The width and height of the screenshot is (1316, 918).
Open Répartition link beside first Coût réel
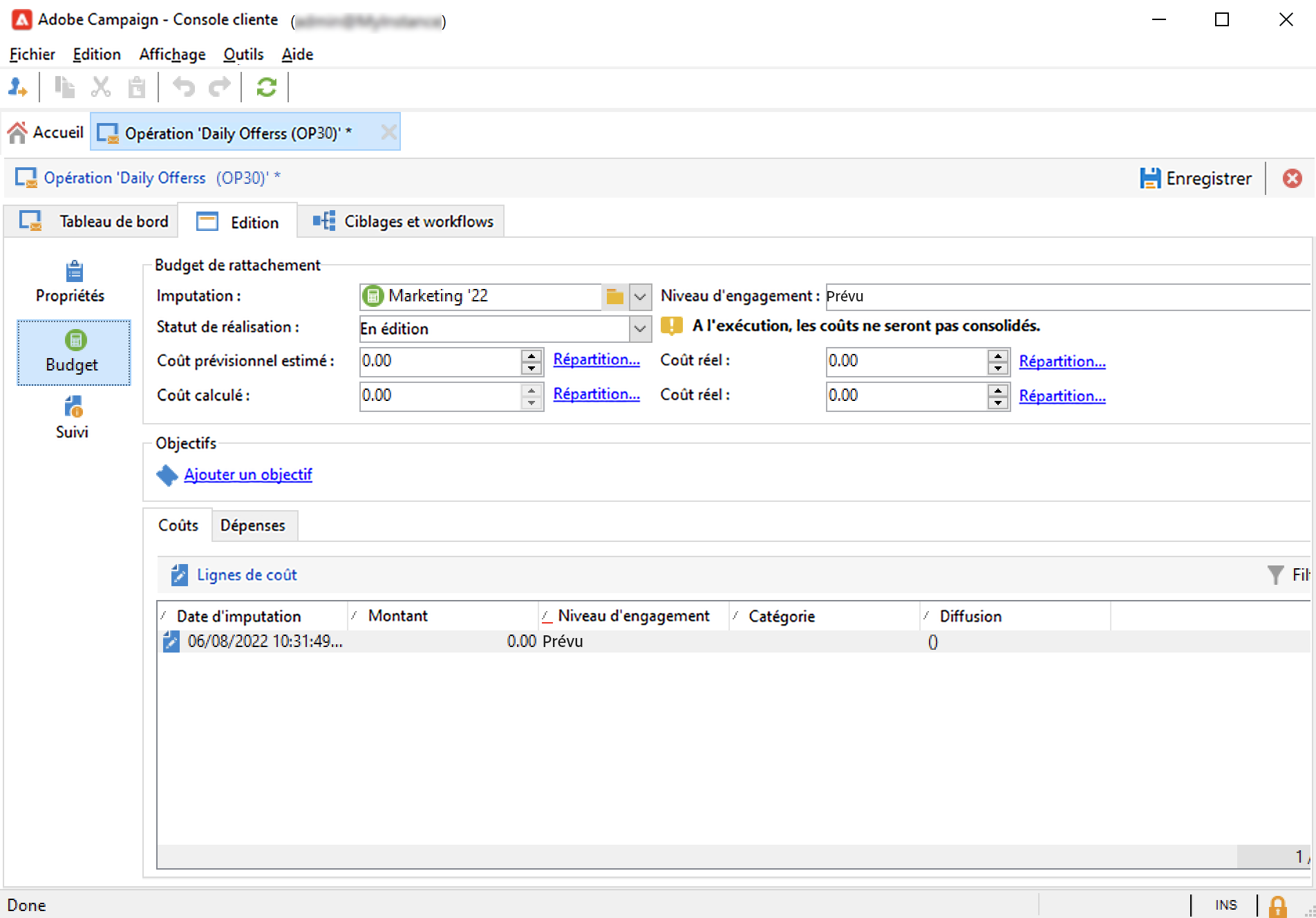[x=1062, y=361]
